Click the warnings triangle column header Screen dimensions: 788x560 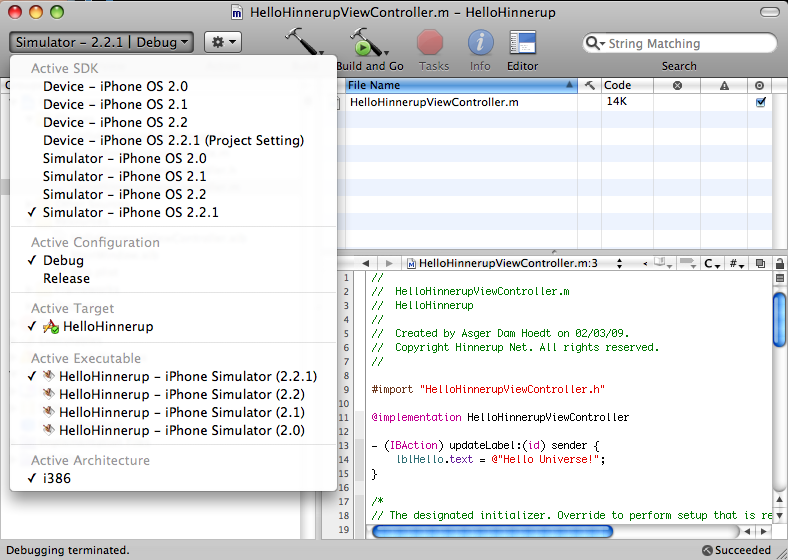(x=724, y=85)
